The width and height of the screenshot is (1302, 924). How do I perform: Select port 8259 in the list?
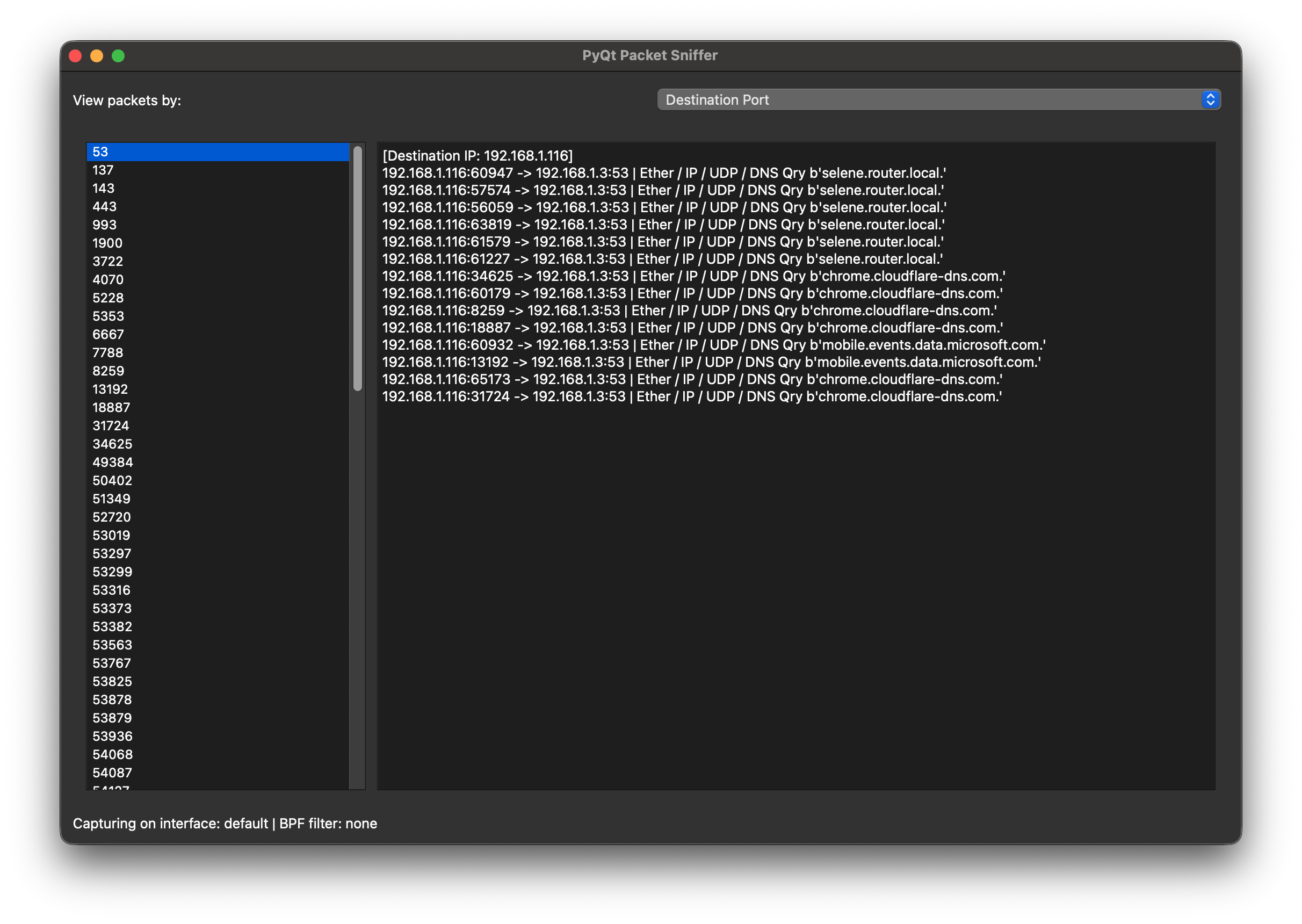point(108,371)
